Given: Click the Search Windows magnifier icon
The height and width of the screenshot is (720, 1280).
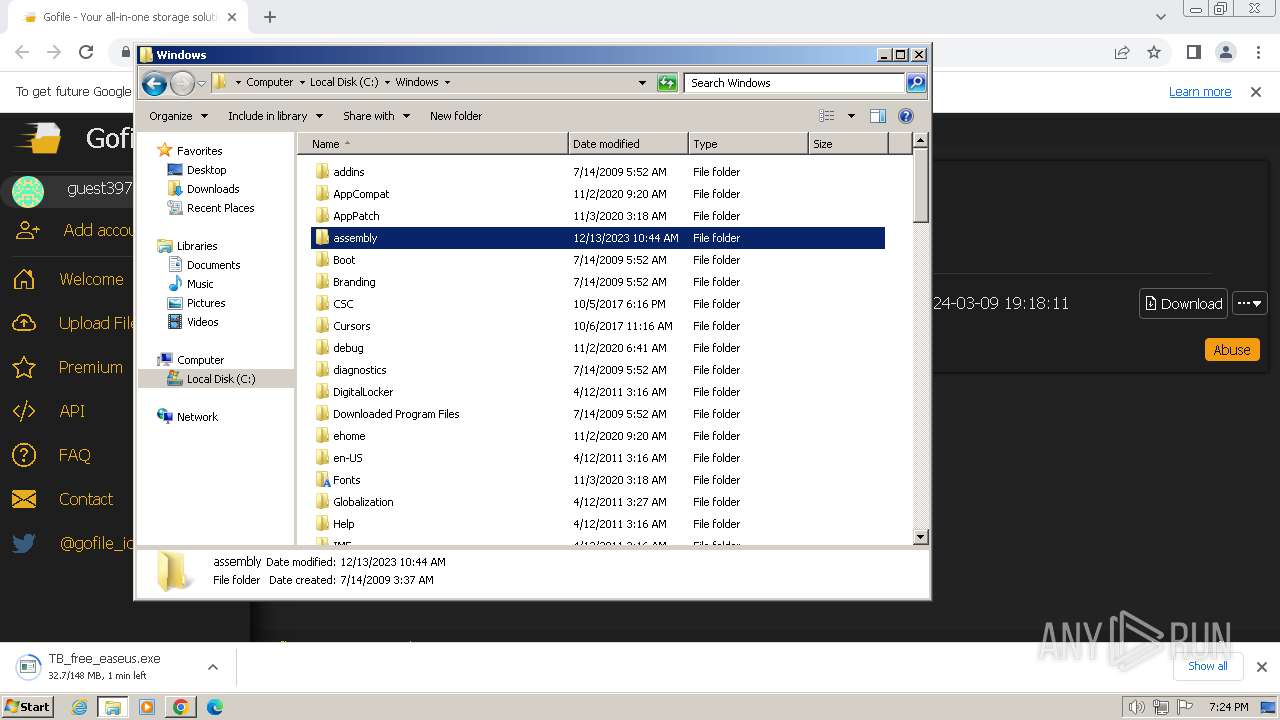Looking at the screenshot, I should (x=915, y=83).
